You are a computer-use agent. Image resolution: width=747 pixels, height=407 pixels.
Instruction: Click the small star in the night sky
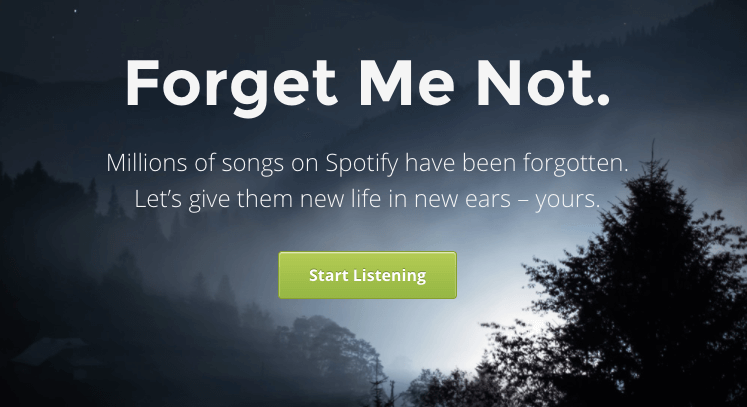(x=74, y=10)
